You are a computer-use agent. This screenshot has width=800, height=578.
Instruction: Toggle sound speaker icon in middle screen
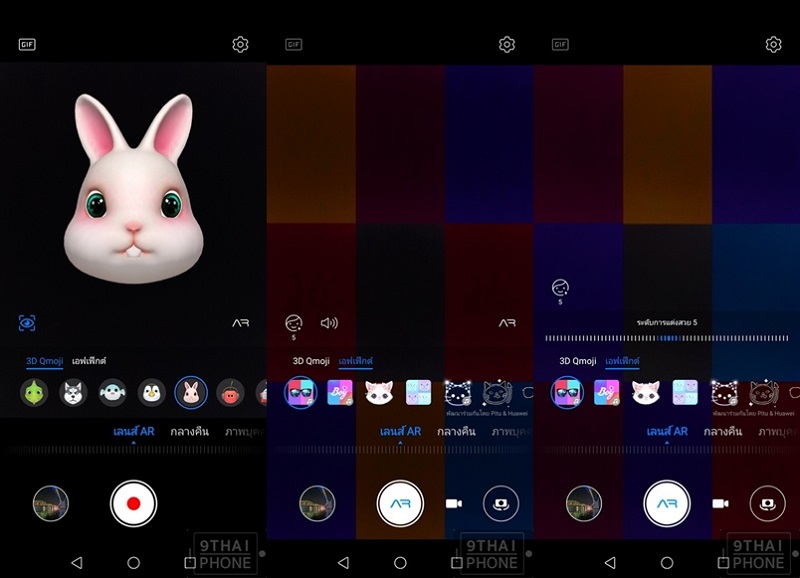tap(329, 323)
